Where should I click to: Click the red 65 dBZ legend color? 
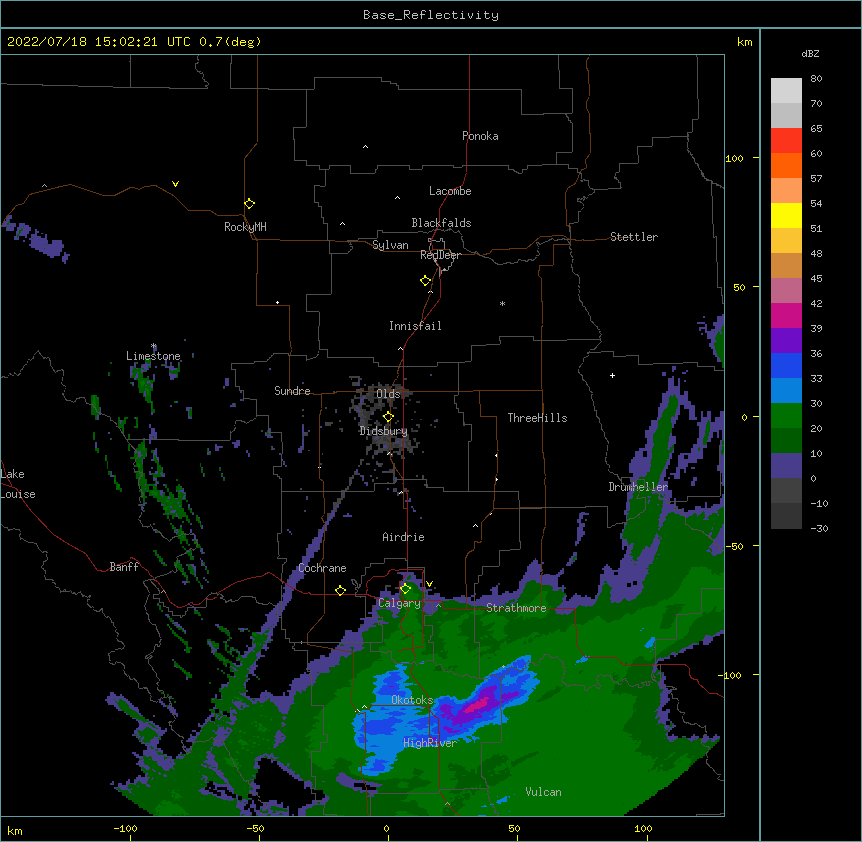click(x=786, y=140)
